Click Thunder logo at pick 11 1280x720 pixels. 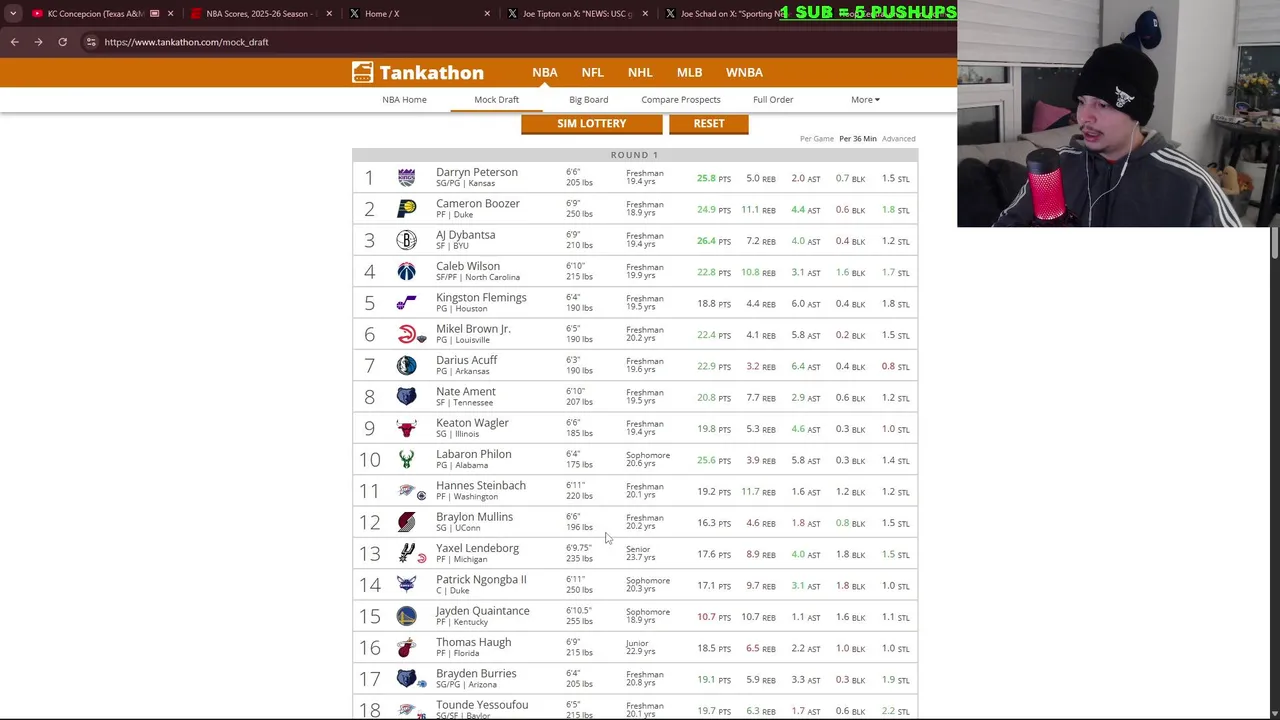[x=406, y=491]
